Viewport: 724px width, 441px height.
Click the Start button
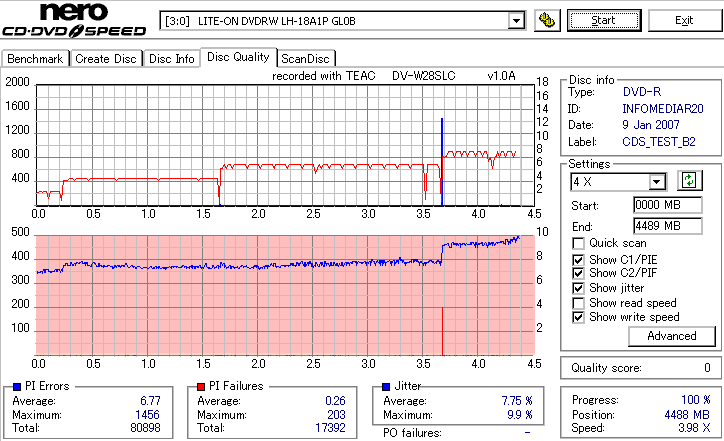pyautogui.click(x=604, y=21)
